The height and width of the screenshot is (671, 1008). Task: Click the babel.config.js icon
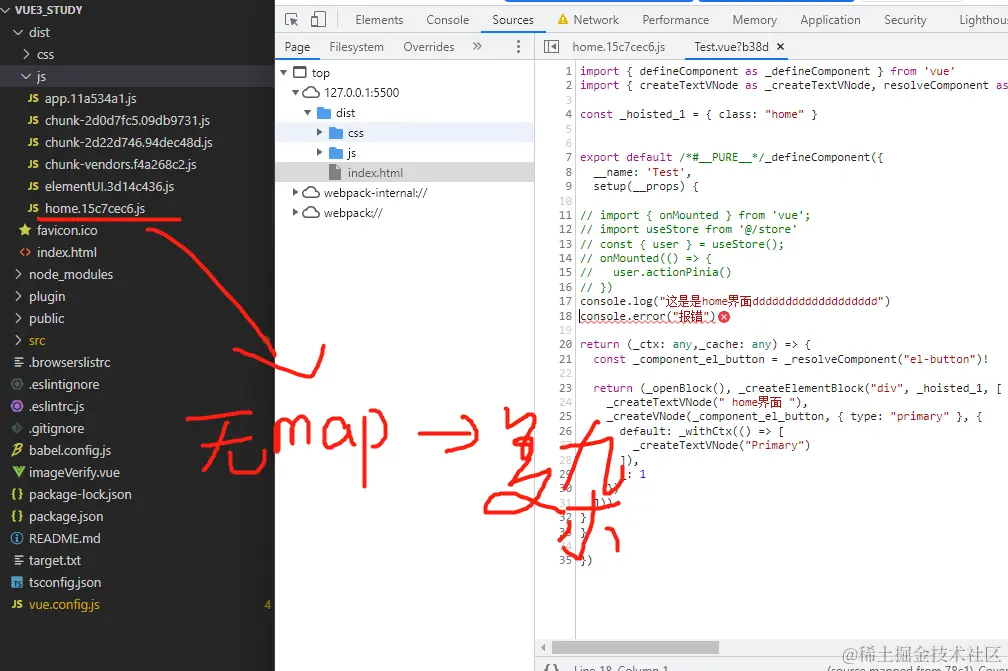[17, 450]
